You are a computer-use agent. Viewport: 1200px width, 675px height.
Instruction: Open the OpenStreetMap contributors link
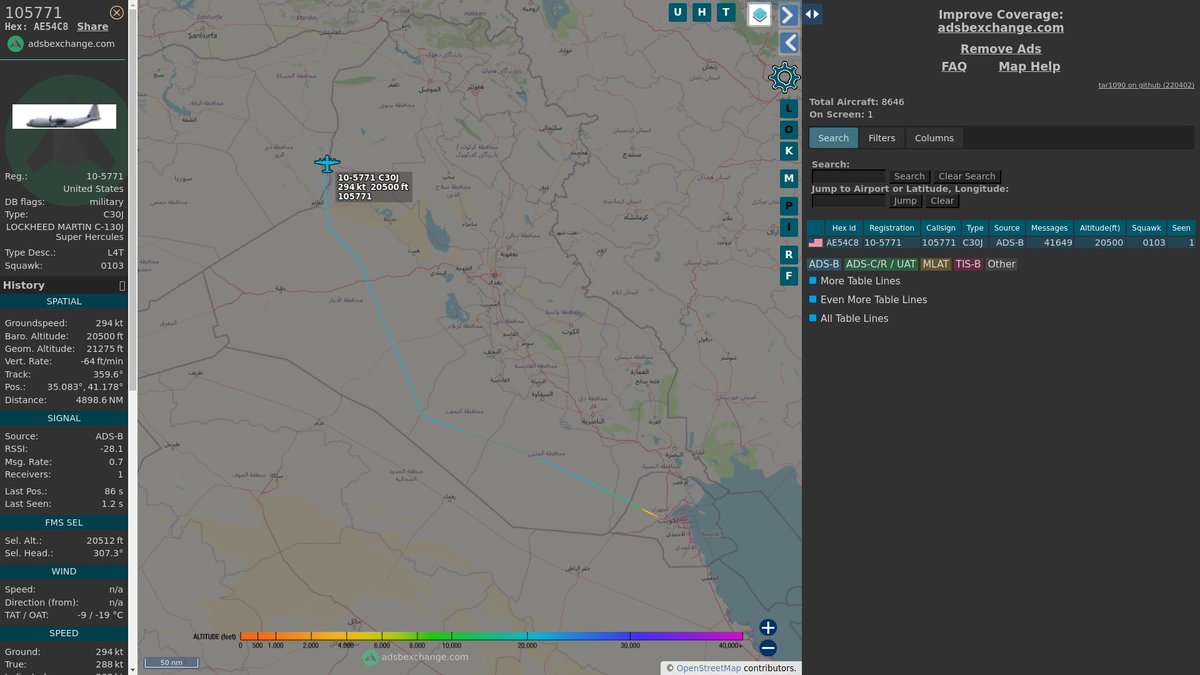[x=709, y=668]
